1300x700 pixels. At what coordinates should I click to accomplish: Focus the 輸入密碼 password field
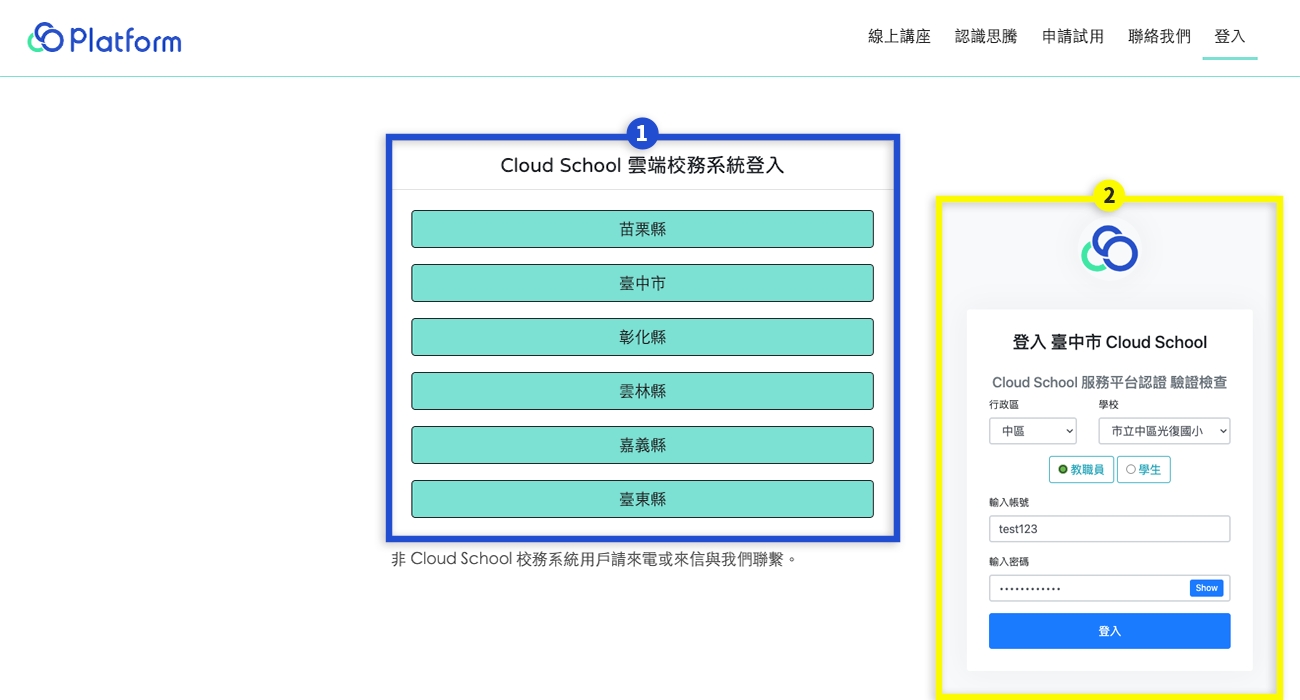pyautogui.click(x=1085, y=588)
